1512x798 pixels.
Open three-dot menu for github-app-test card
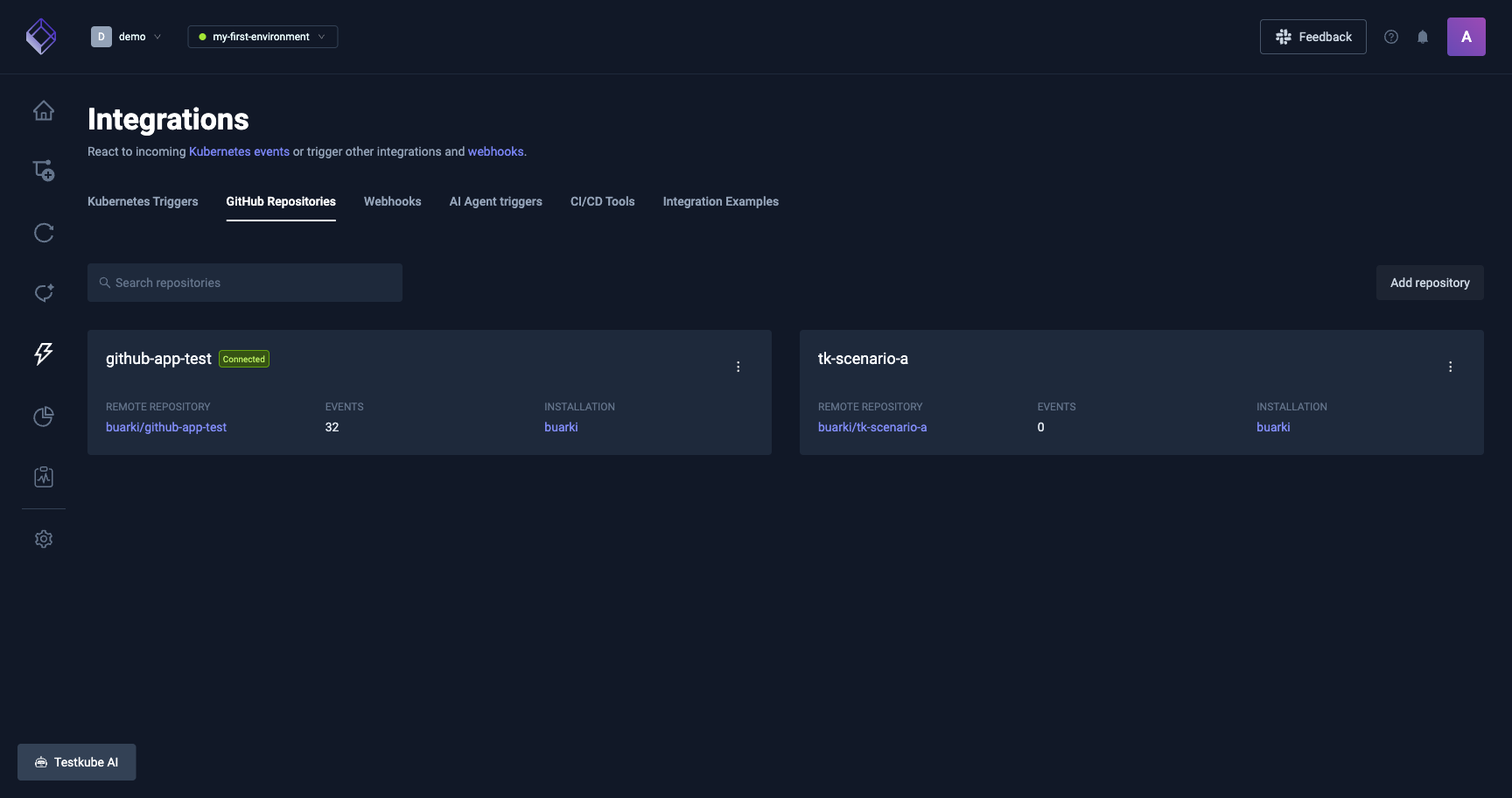point(738,367)
